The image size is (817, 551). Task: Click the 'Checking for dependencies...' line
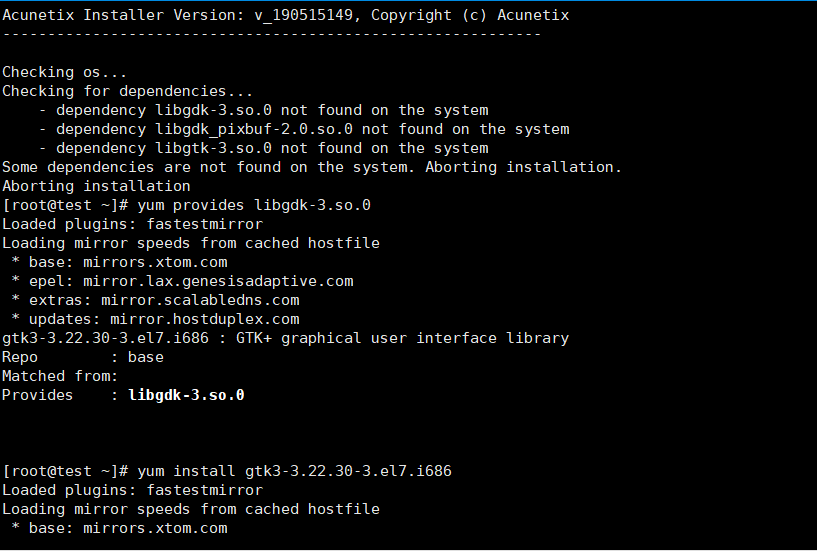pos(127,91)
